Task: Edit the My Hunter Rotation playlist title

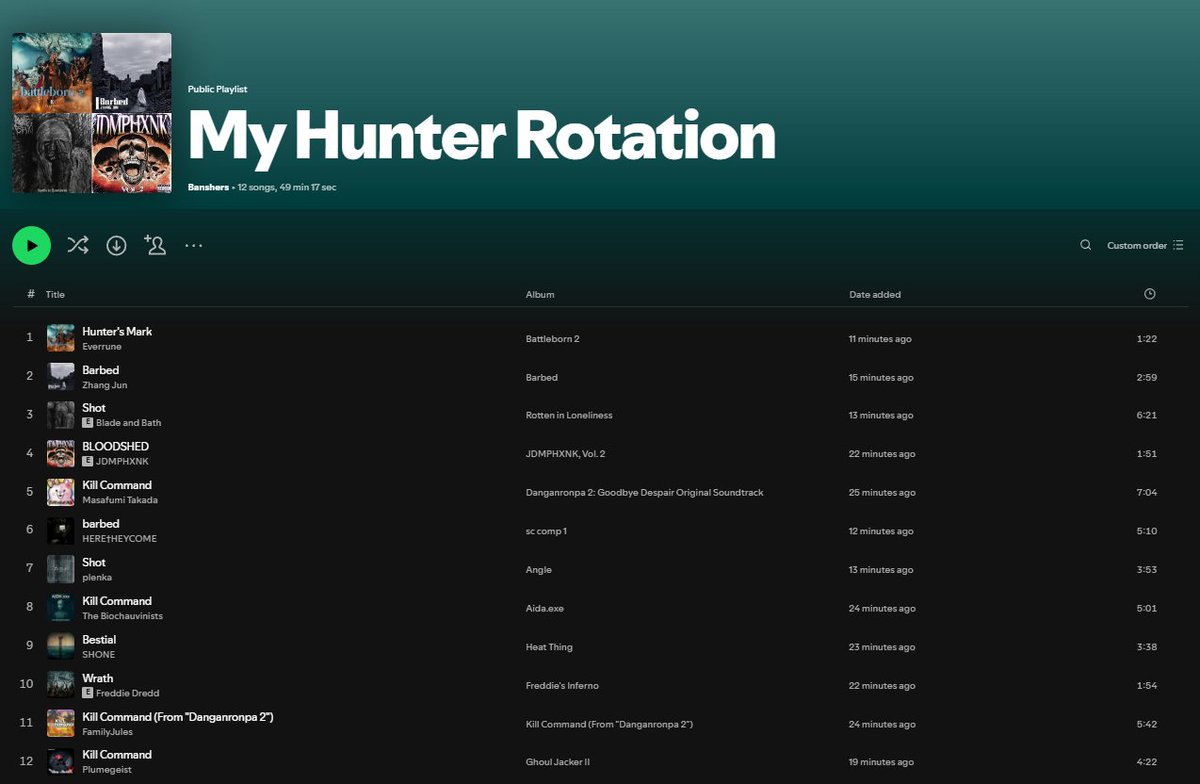Action: pos(482,135)
